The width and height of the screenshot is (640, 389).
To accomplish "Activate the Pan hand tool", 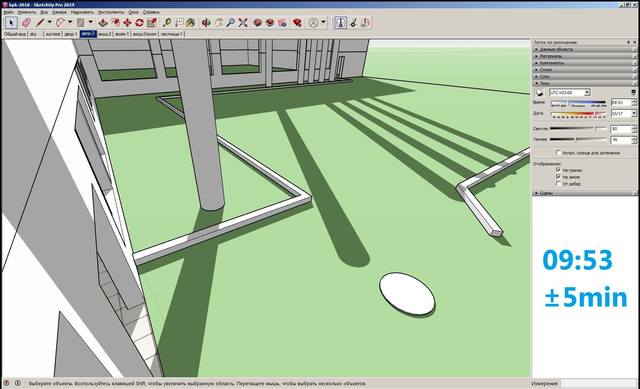I will (x=218, y=23).
